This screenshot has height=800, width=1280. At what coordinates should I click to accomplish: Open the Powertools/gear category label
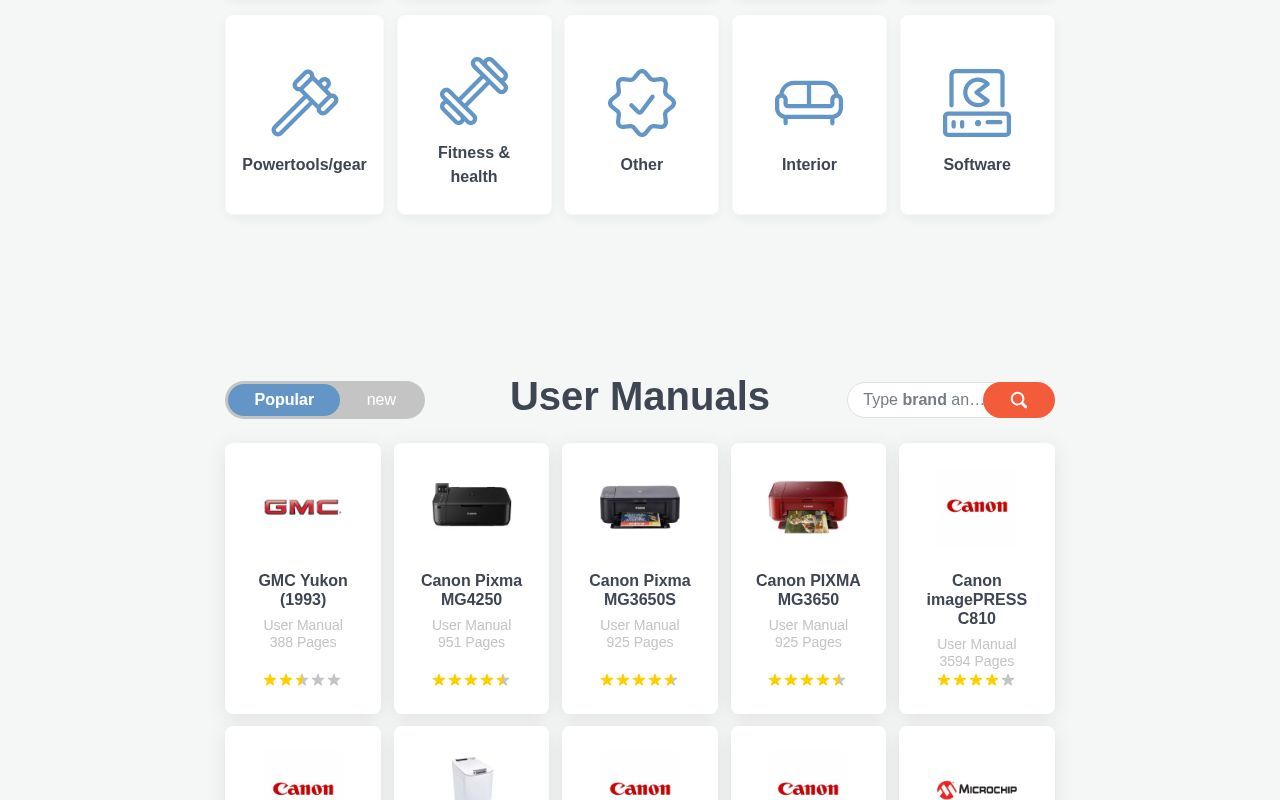(304, 165)
